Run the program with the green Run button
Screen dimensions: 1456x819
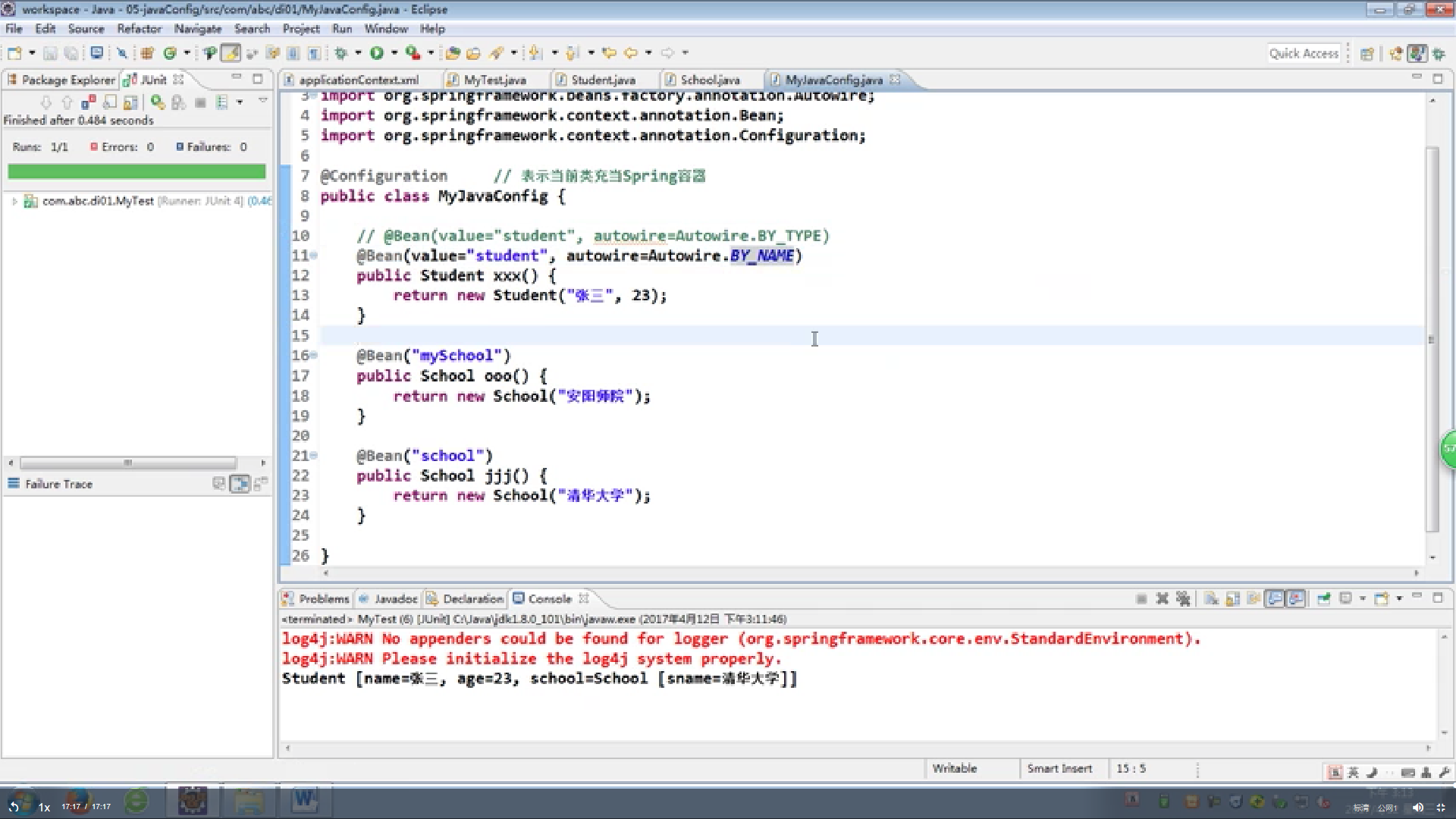(377, 53)
